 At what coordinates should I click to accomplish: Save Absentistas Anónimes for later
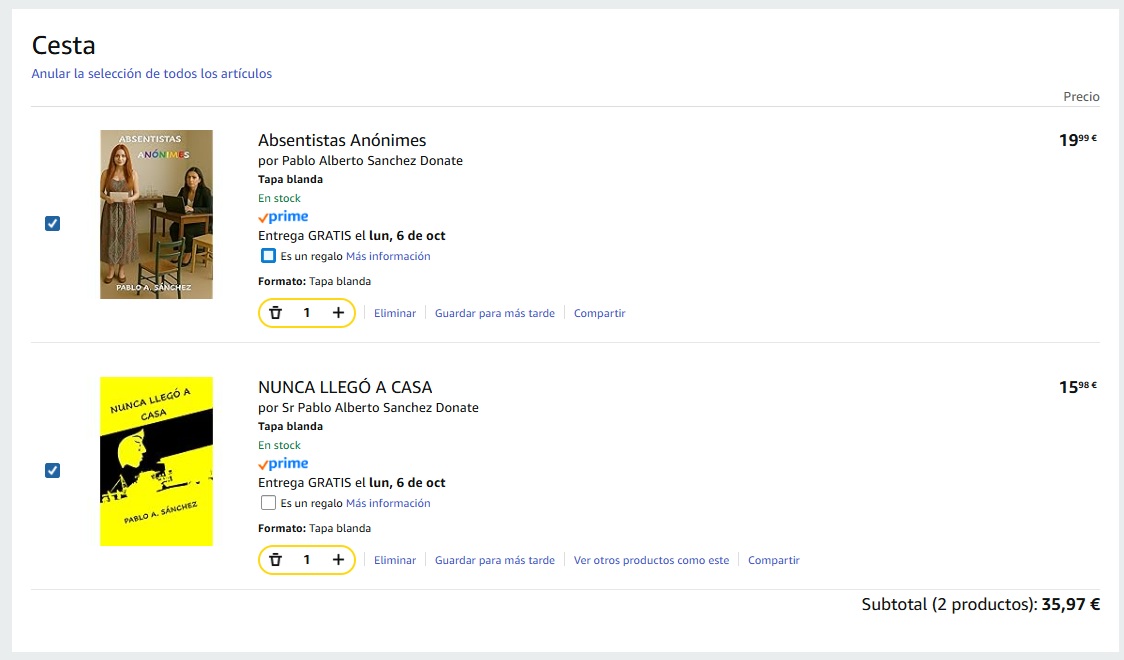pos(494,313)
